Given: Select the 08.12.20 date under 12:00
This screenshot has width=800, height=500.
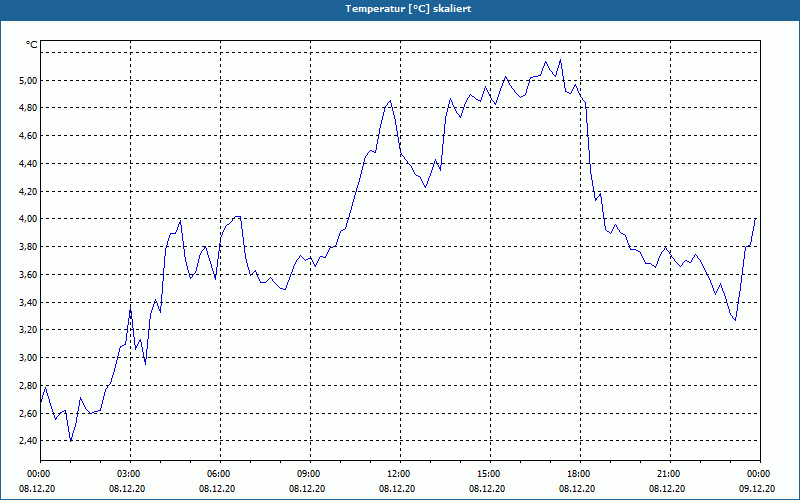Looking at the screenshot, I should (x=397, y=488).
